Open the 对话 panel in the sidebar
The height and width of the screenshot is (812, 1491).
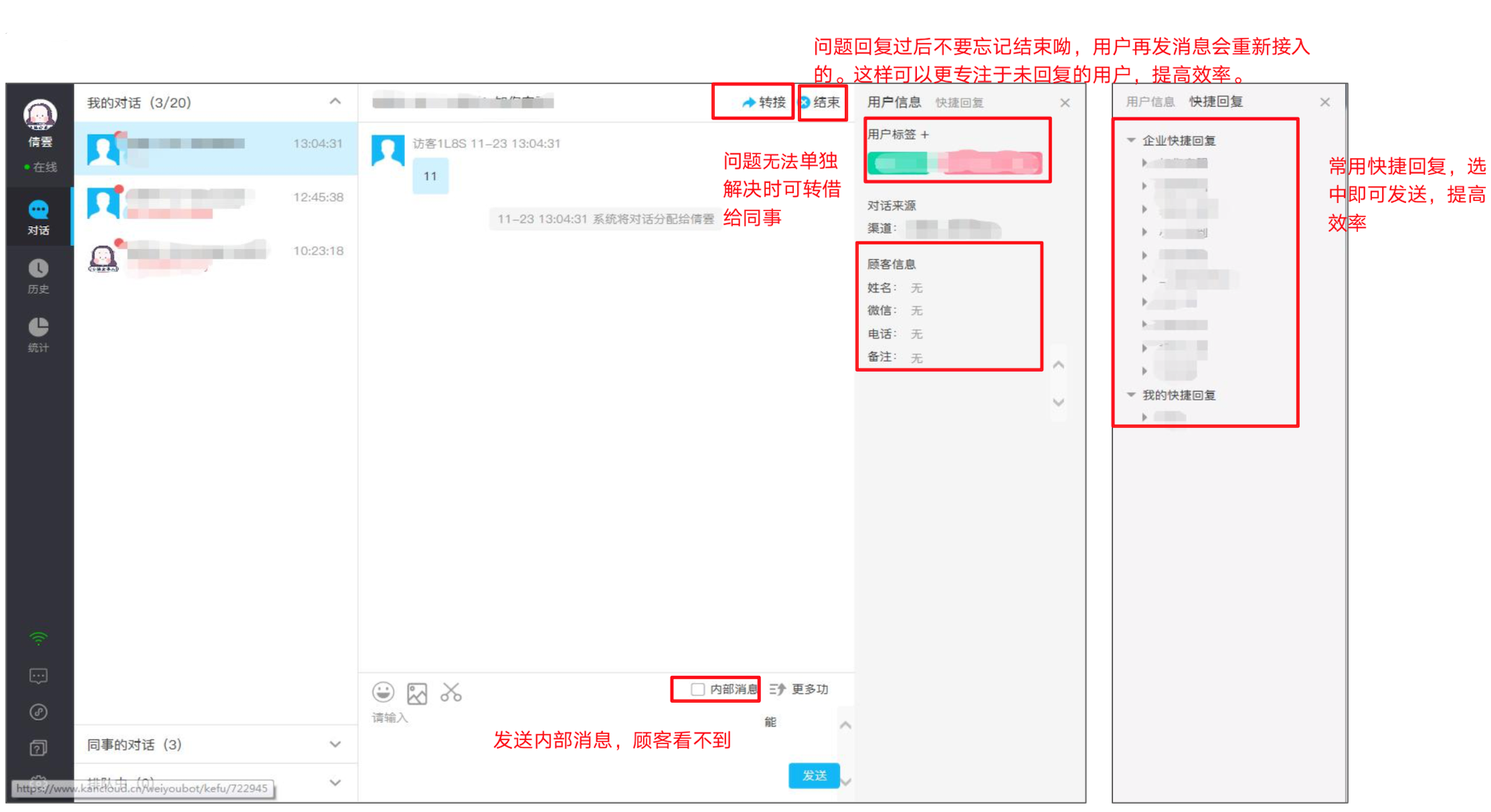coord(39,216)
